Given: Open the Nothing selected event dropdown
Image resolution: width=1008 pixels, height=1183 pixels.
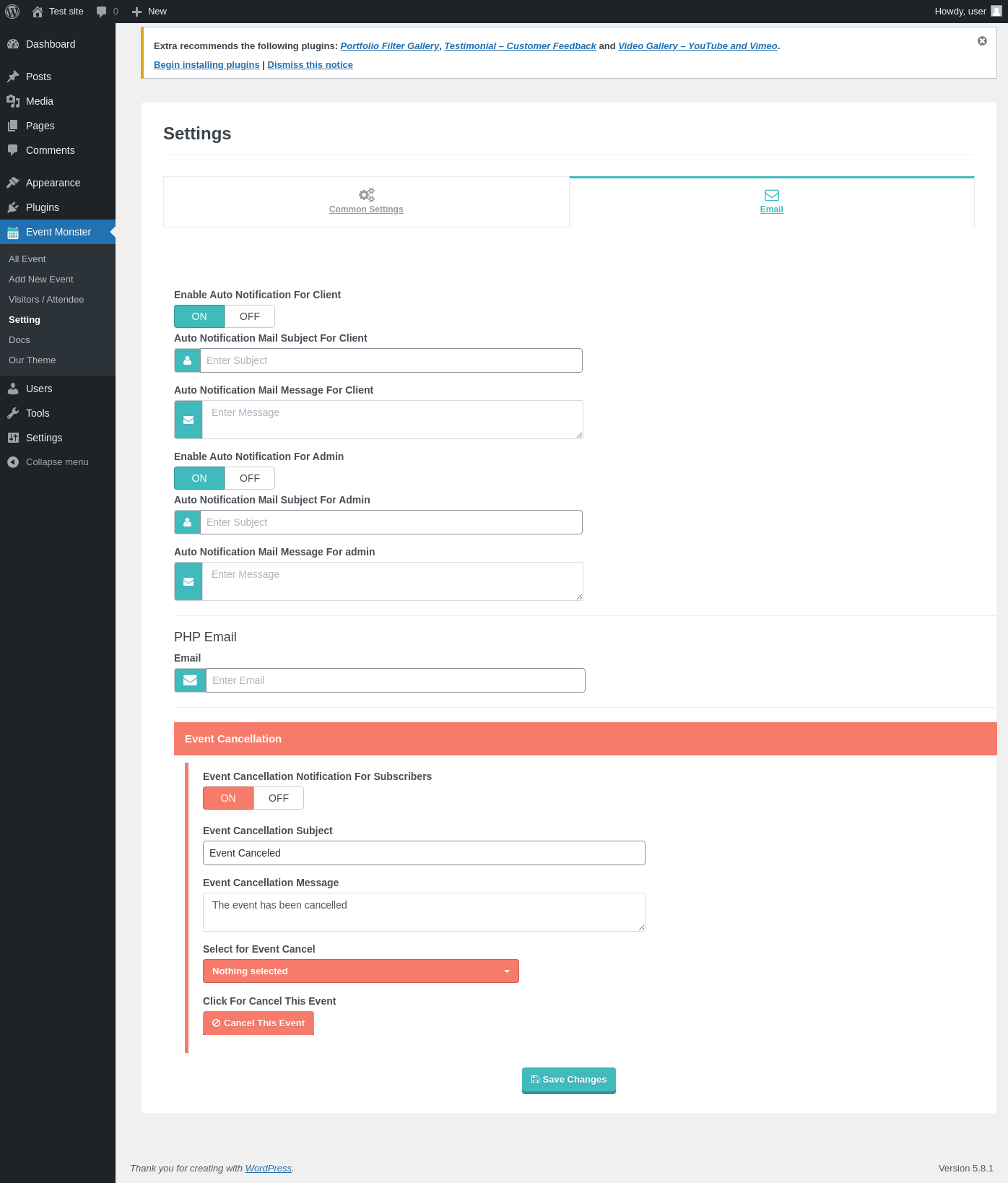Looking at the screenshot, I should tap(361, 971).
